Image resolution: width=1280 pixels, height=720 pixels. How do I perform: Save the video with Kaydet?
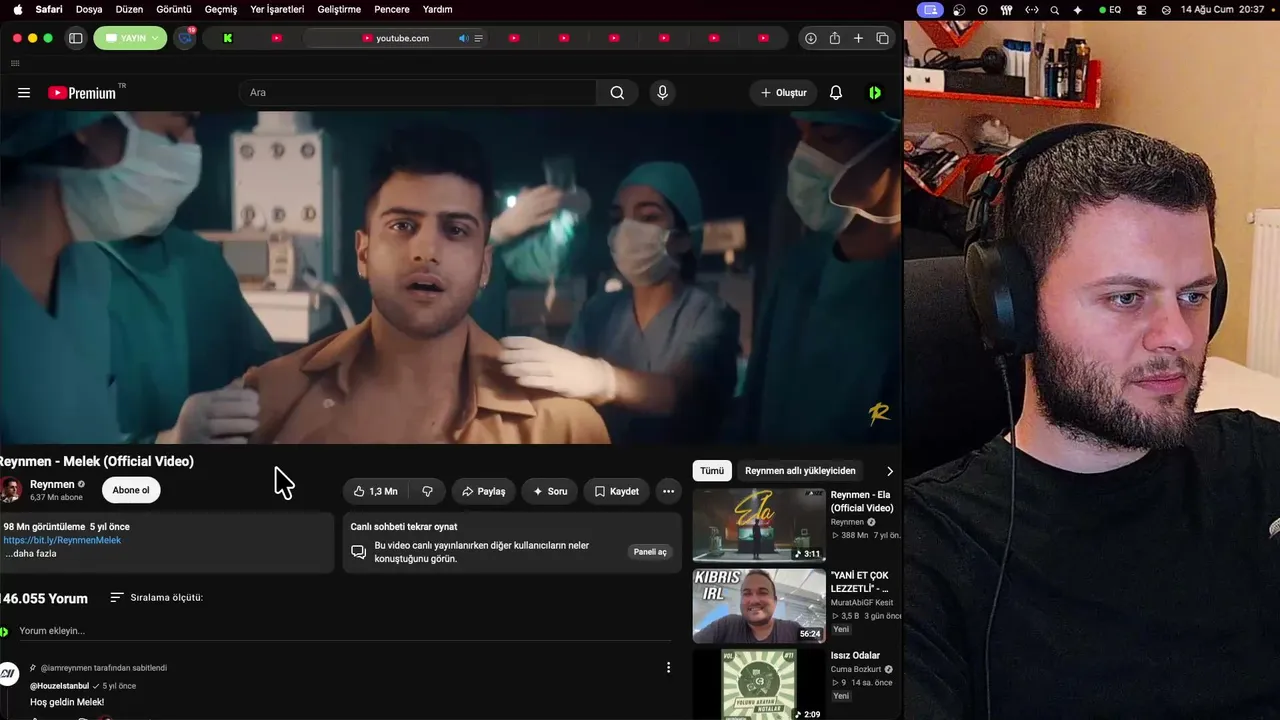(616, 491)
